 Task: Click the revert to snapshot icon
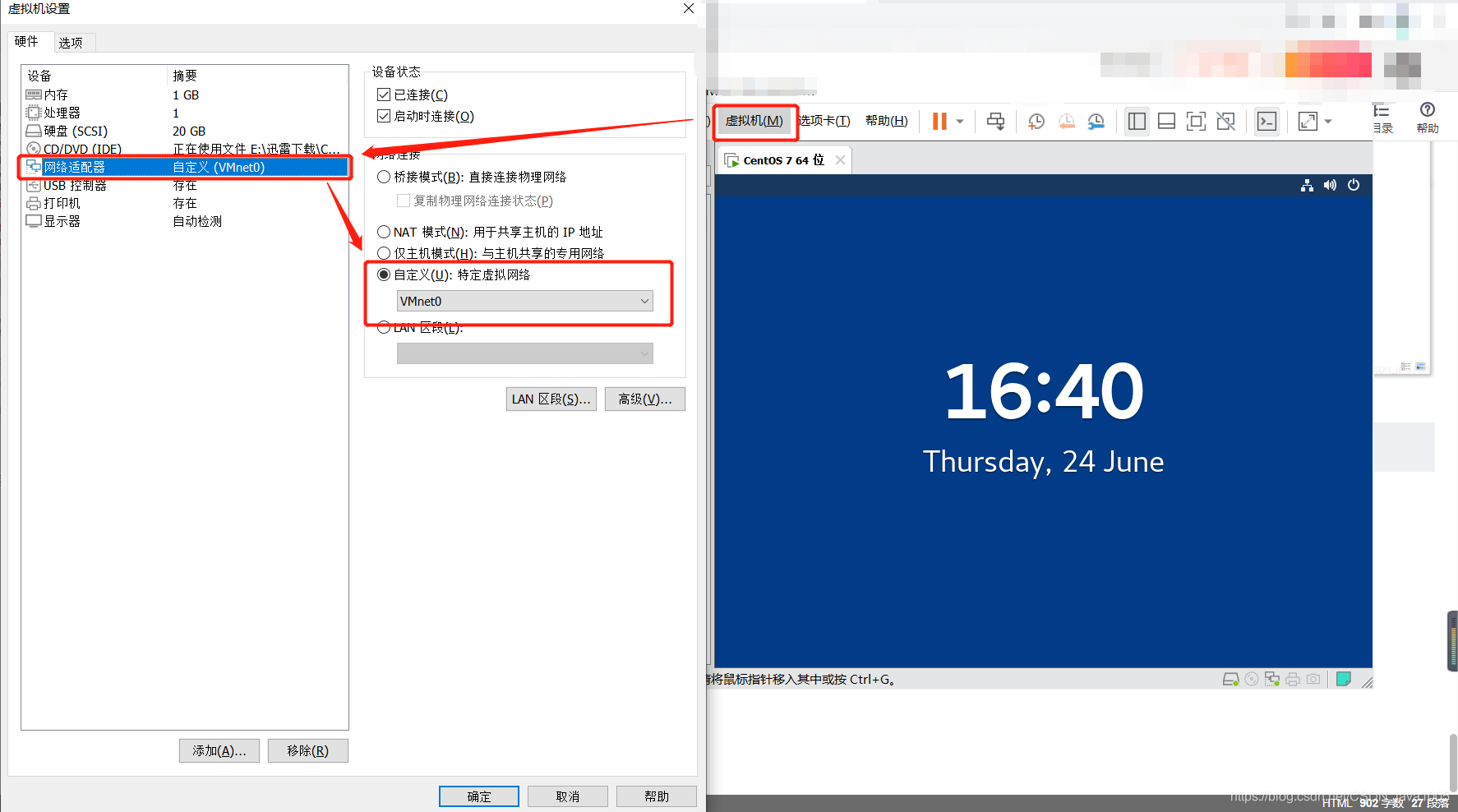[1066, 122]
